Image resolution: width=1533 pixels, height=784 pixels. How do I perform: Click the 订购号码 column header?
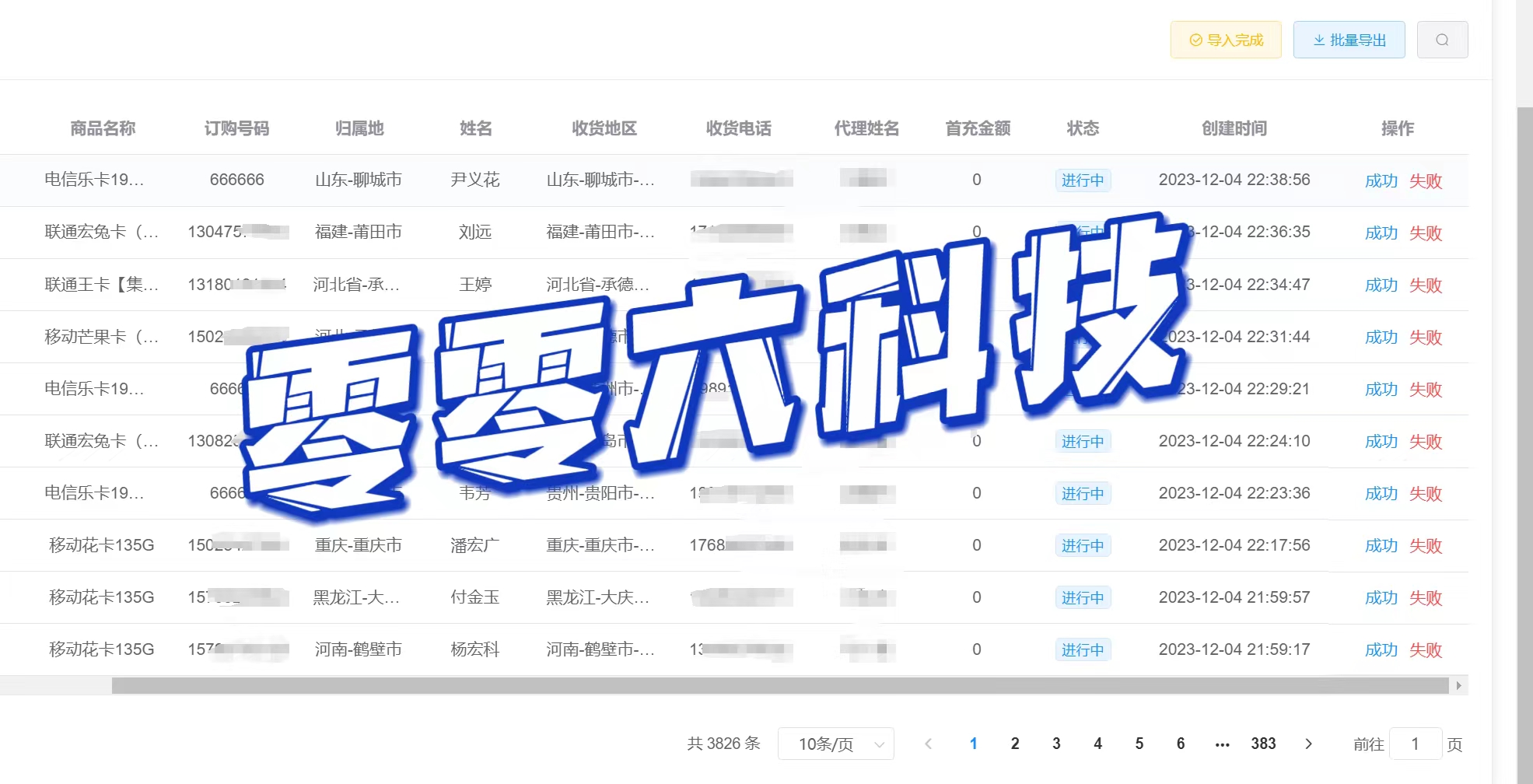pyautogui.click(x=236, y=128)
